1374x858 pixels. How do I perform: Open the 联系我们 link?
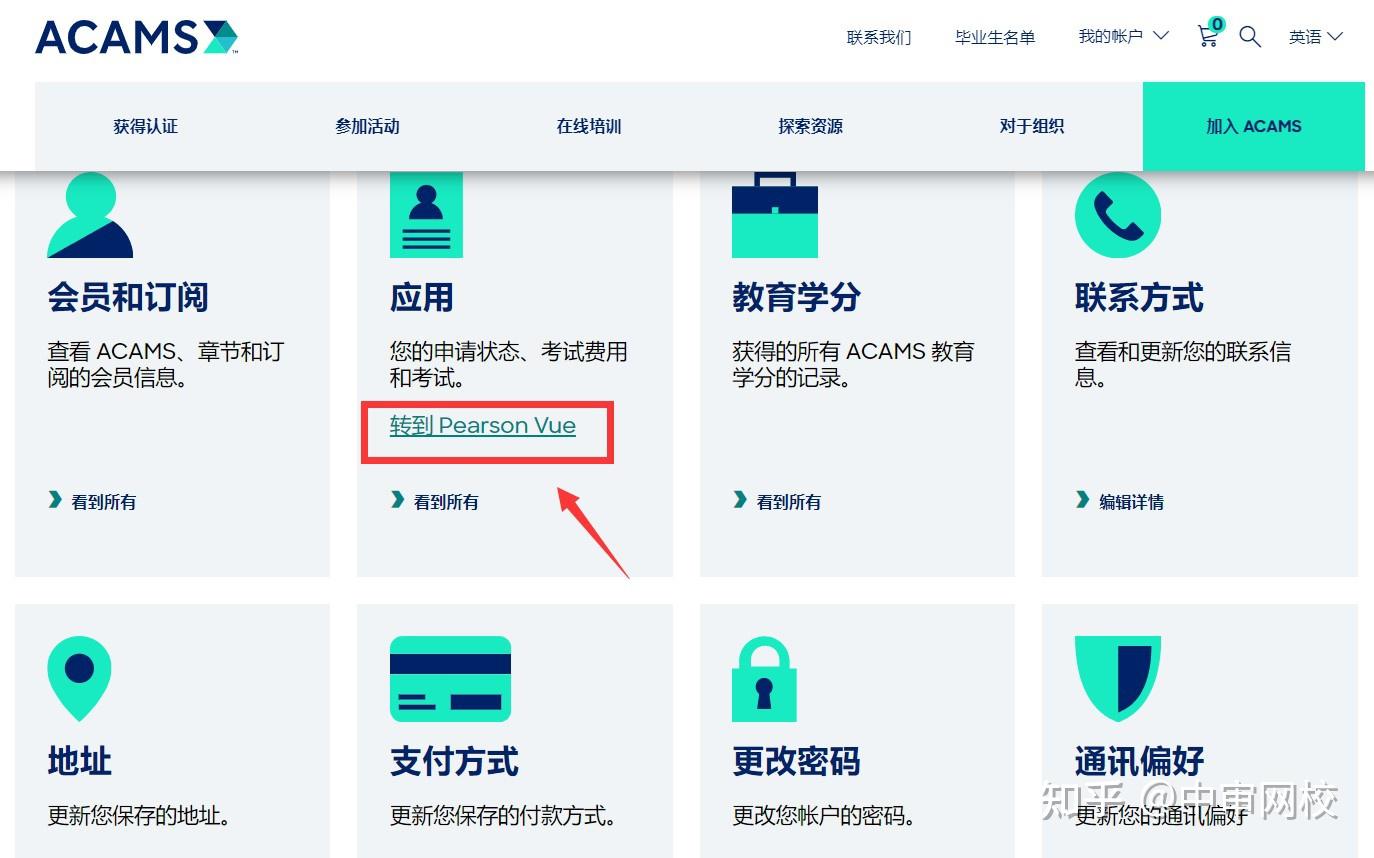pyautogui.click(x=879, y=37)
